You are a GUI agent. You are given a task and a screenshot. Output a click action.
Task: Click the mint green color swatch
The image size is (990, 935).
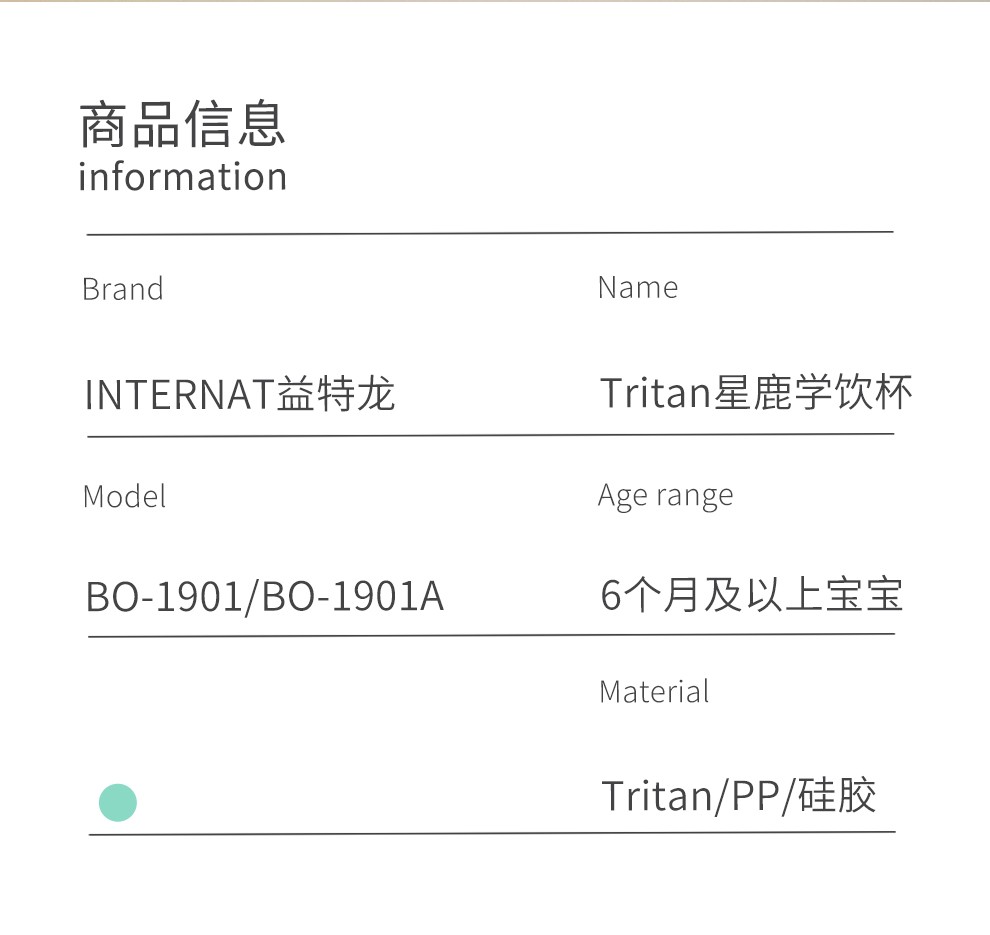pos(118,802)
